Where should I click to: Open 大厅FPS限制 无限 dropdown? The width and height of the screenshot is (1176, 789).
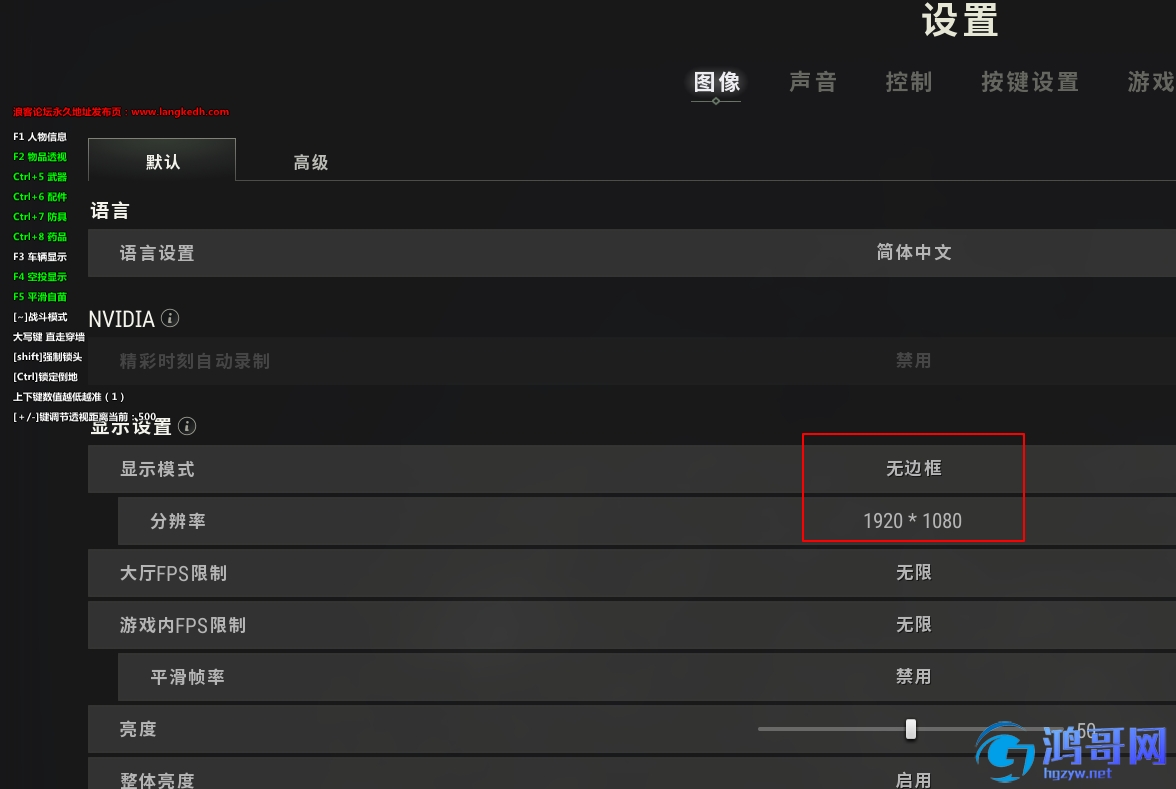(x=913, y=573)
